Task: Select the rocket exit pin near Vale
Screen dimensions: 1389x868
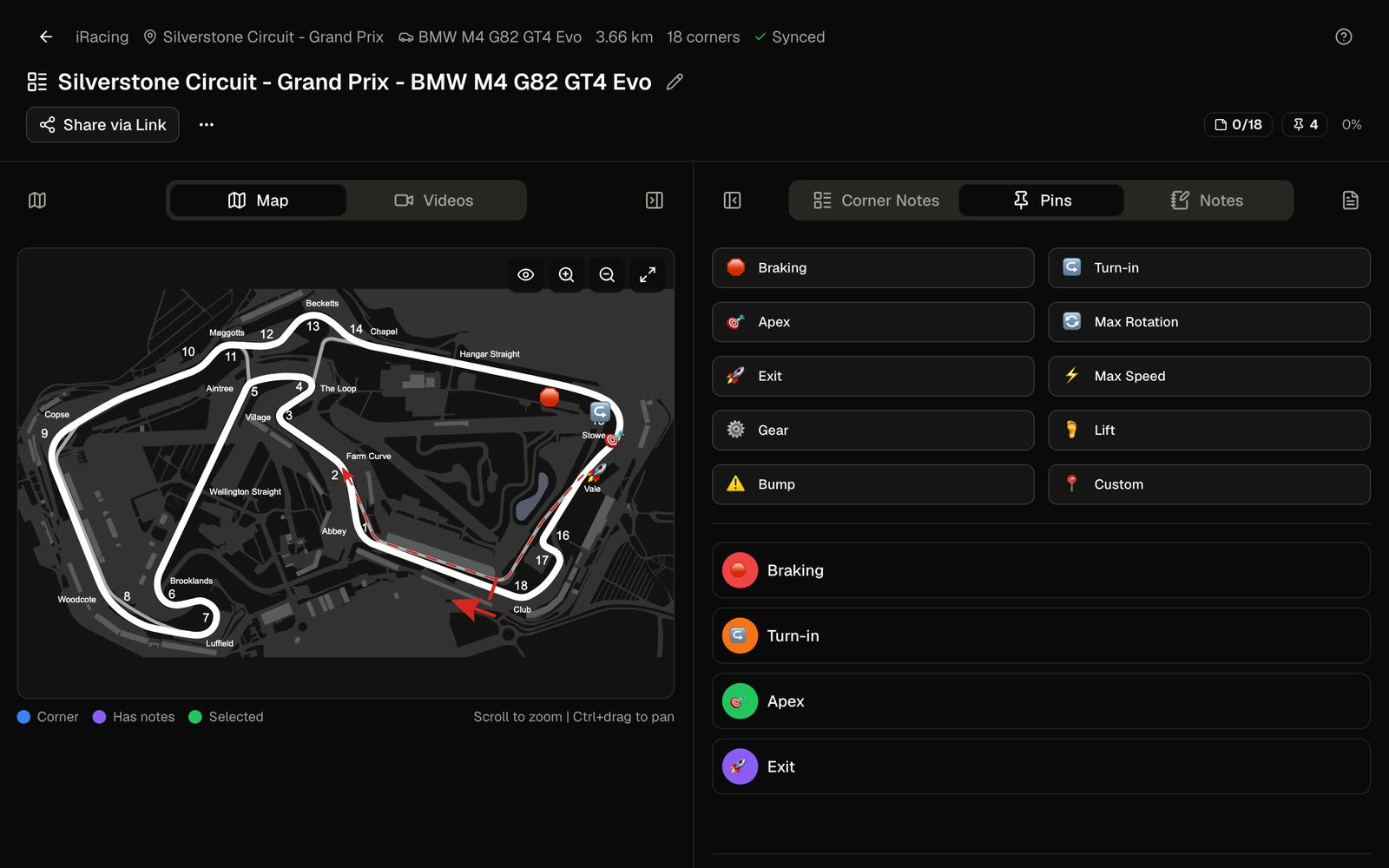Action: coord(596,472)
